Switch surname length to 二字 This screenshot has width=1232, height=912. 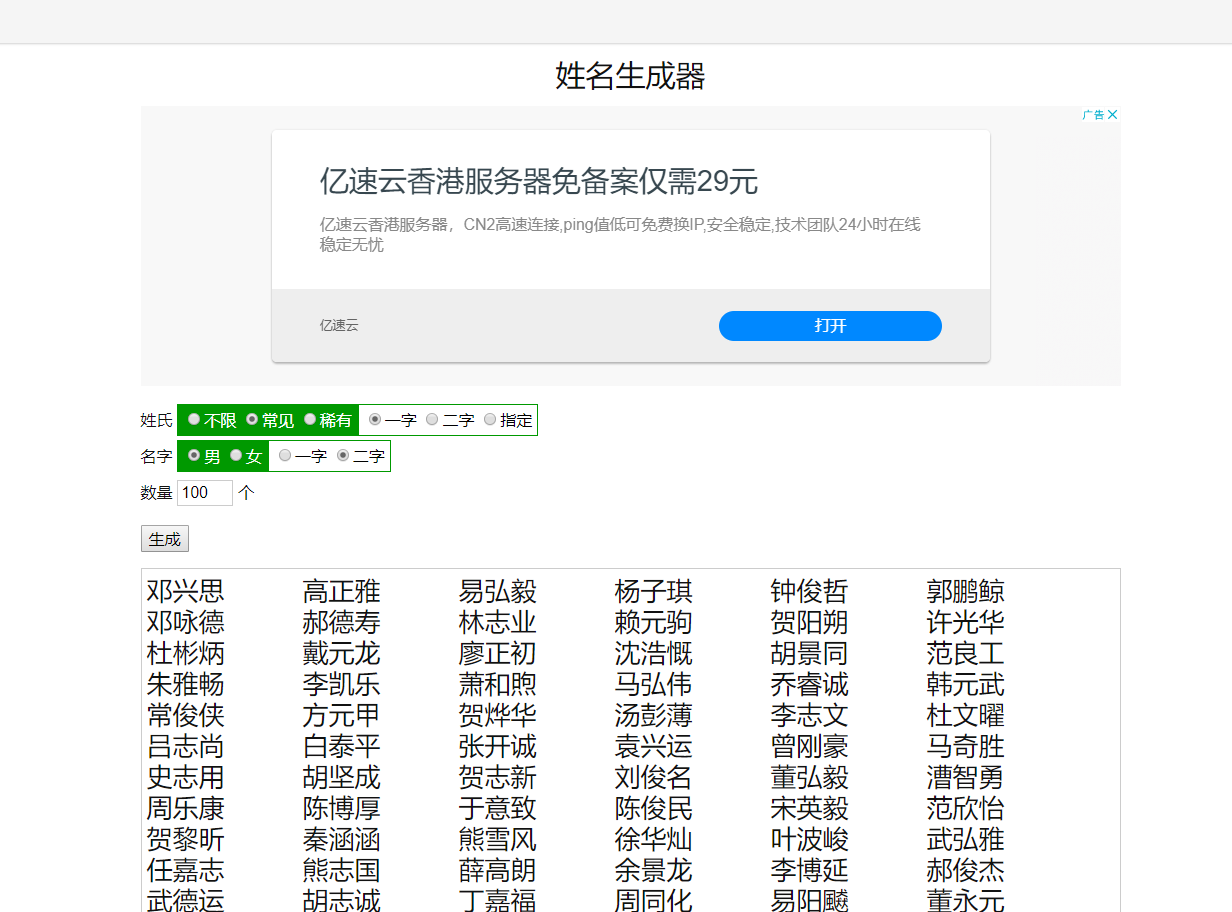[x=430, y=419]
